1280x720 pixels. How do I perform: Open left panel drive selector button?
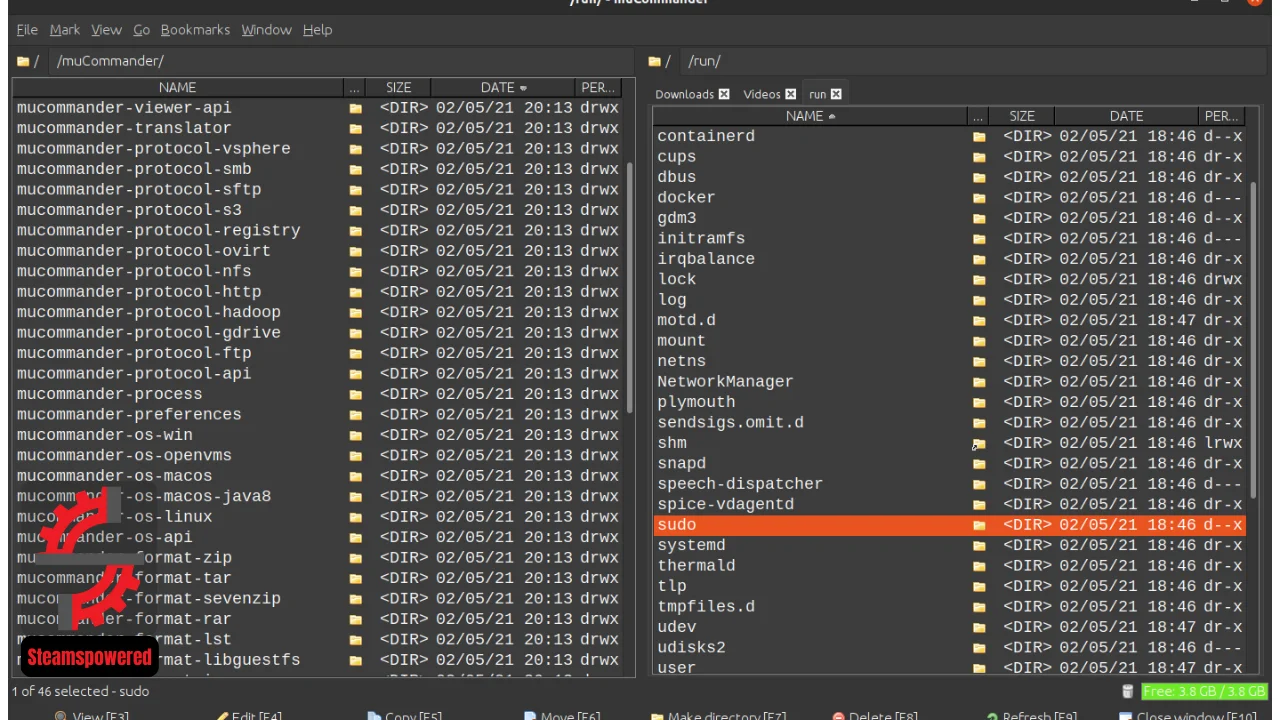(28, 61)
